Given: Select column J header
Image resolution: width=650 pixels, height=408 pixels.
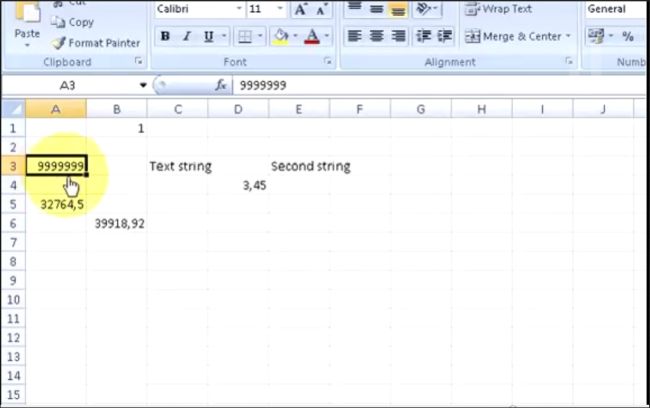Looking at the screenshot, I should (603, 109).
